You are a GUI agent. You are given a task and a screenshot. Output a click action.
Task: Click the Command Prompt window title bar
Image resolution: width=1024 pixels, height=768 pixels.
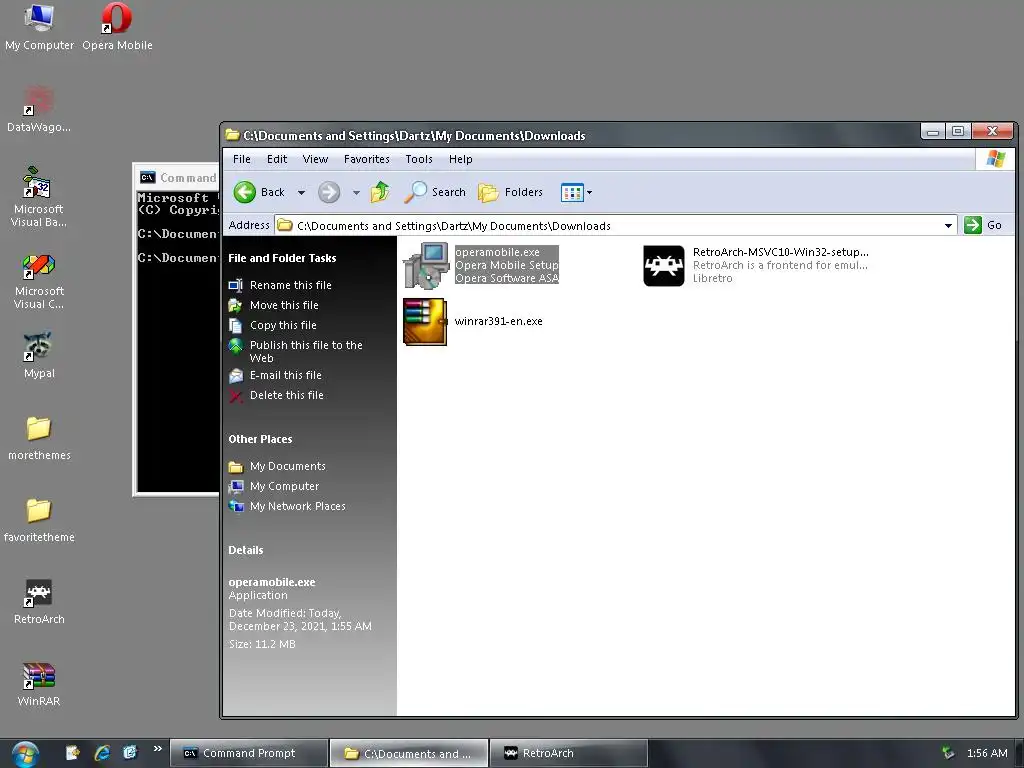178,178
